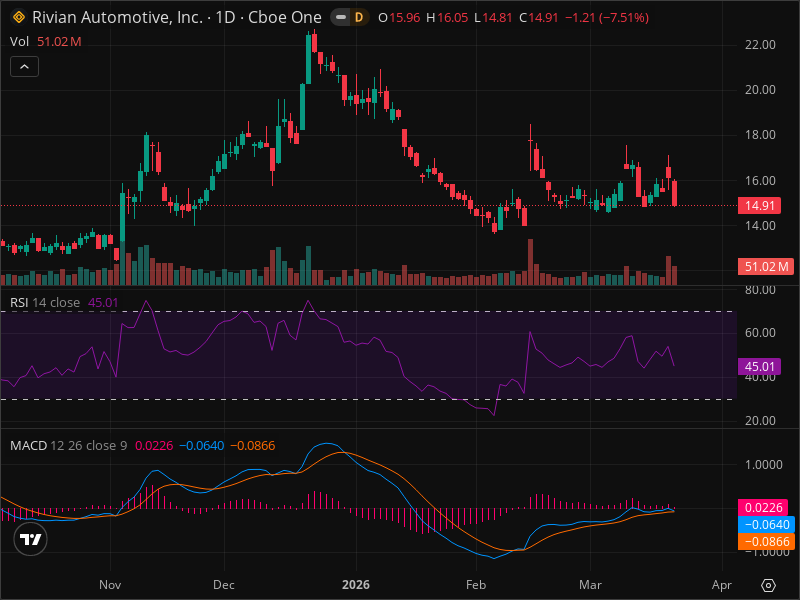Click the −0.0640 MACD line axis label
This screenshot has width=800, height=600.
click(x=766, y=524)
